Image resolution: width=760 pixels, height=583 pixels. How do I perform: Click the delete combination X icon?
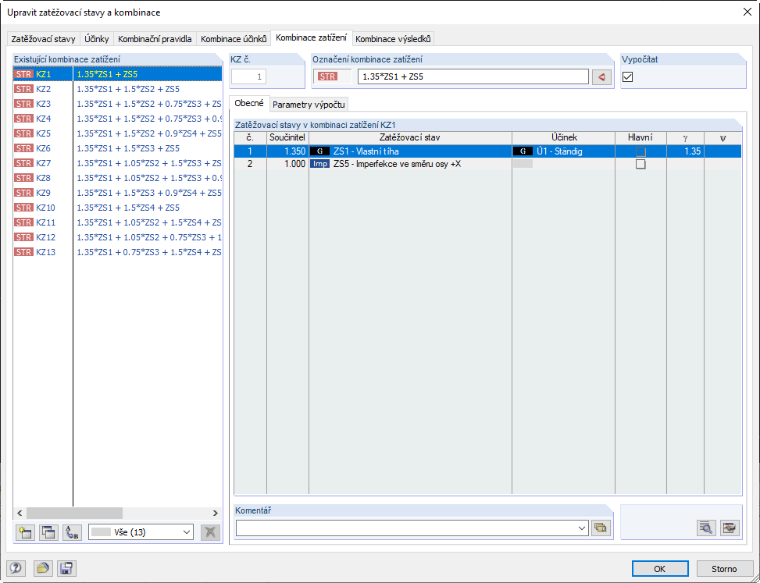pos(210,532)
